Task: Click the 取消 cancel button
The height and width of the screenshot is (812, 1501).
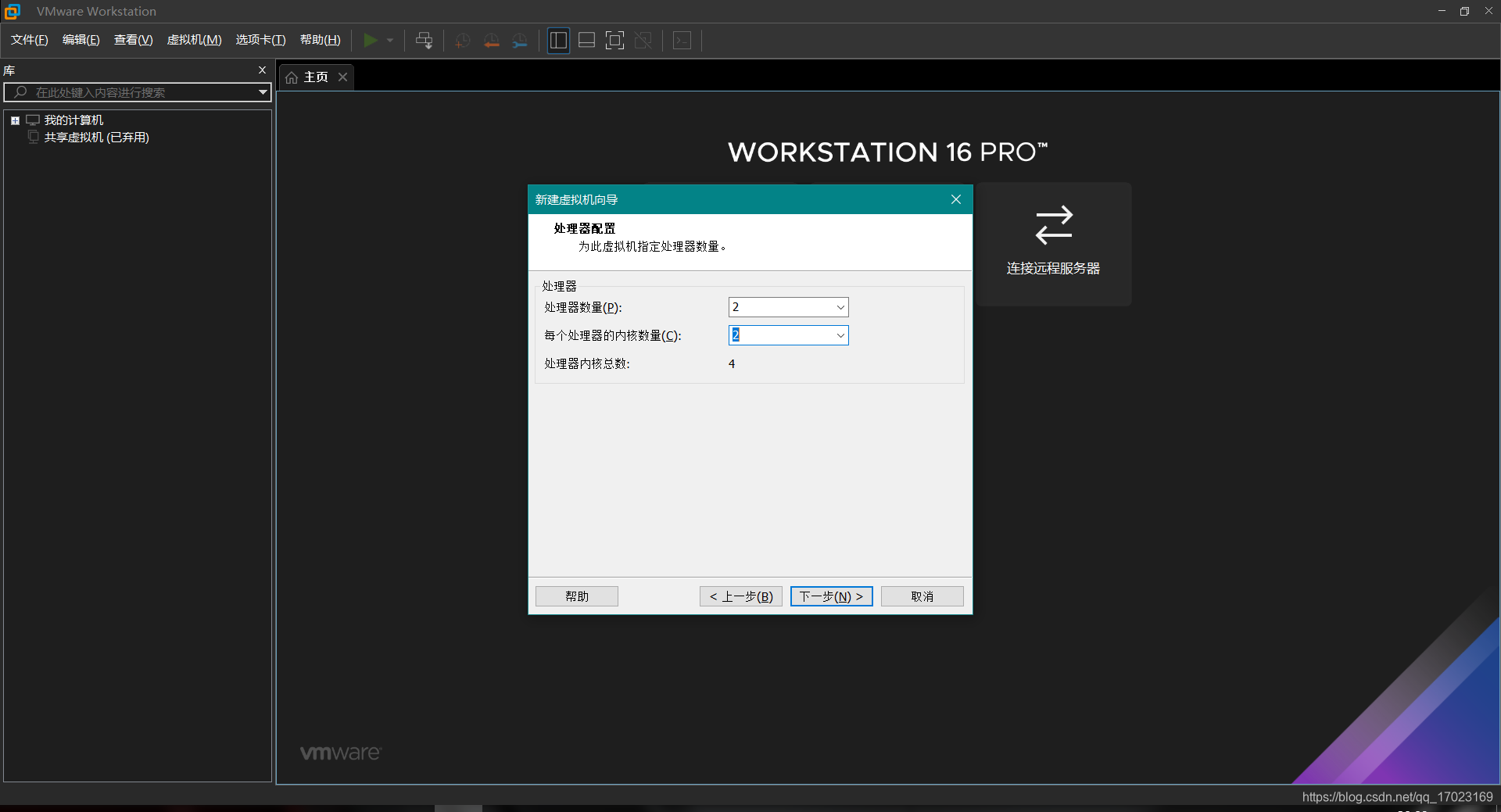Action: 922,596
